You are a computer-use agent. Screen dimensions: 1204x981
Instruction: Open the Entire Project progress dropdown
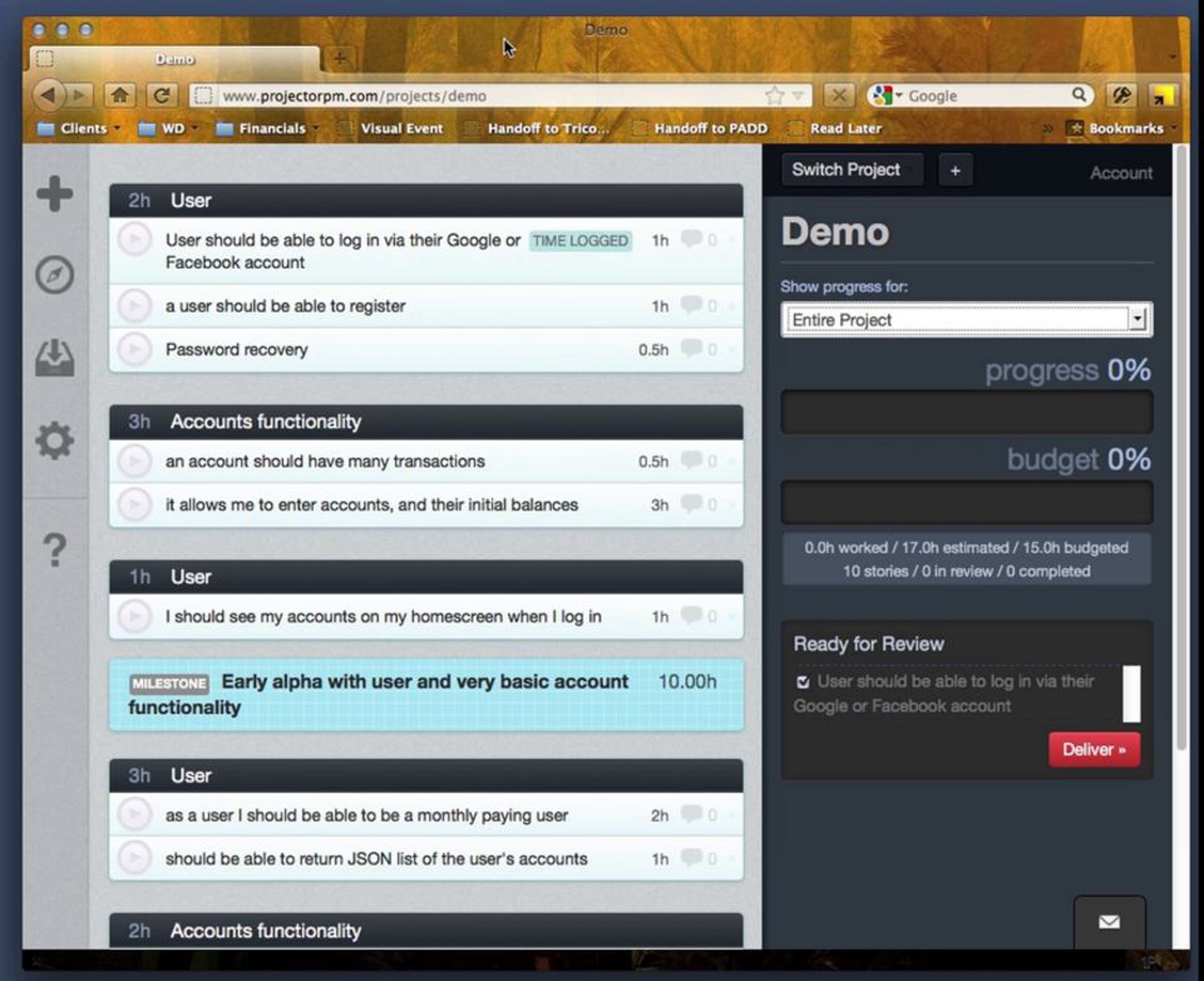pos(967,320)
